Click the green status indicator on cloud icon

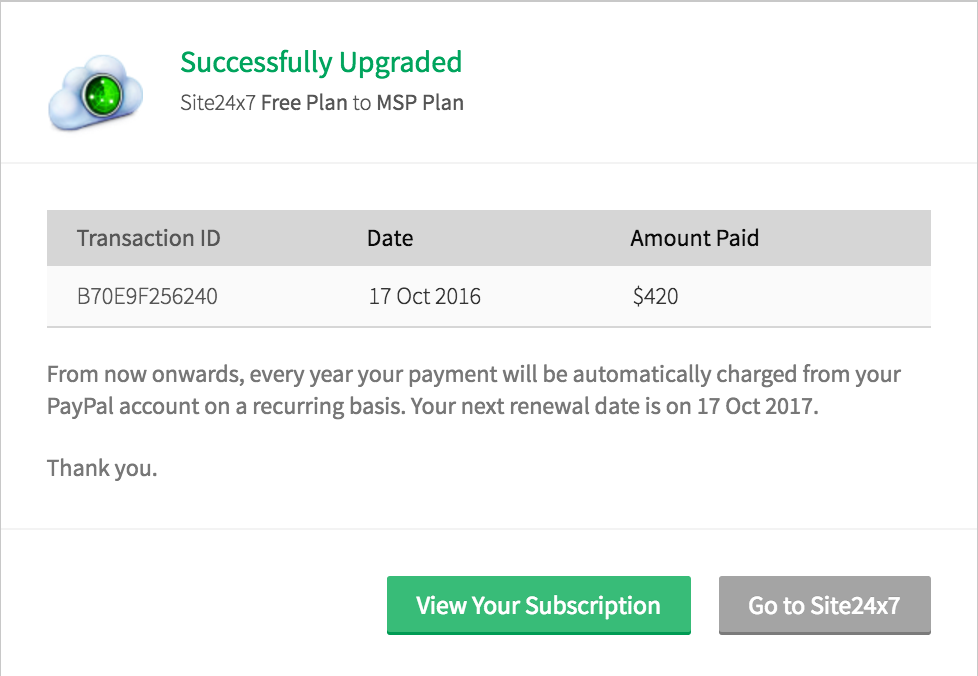(103, 97)
